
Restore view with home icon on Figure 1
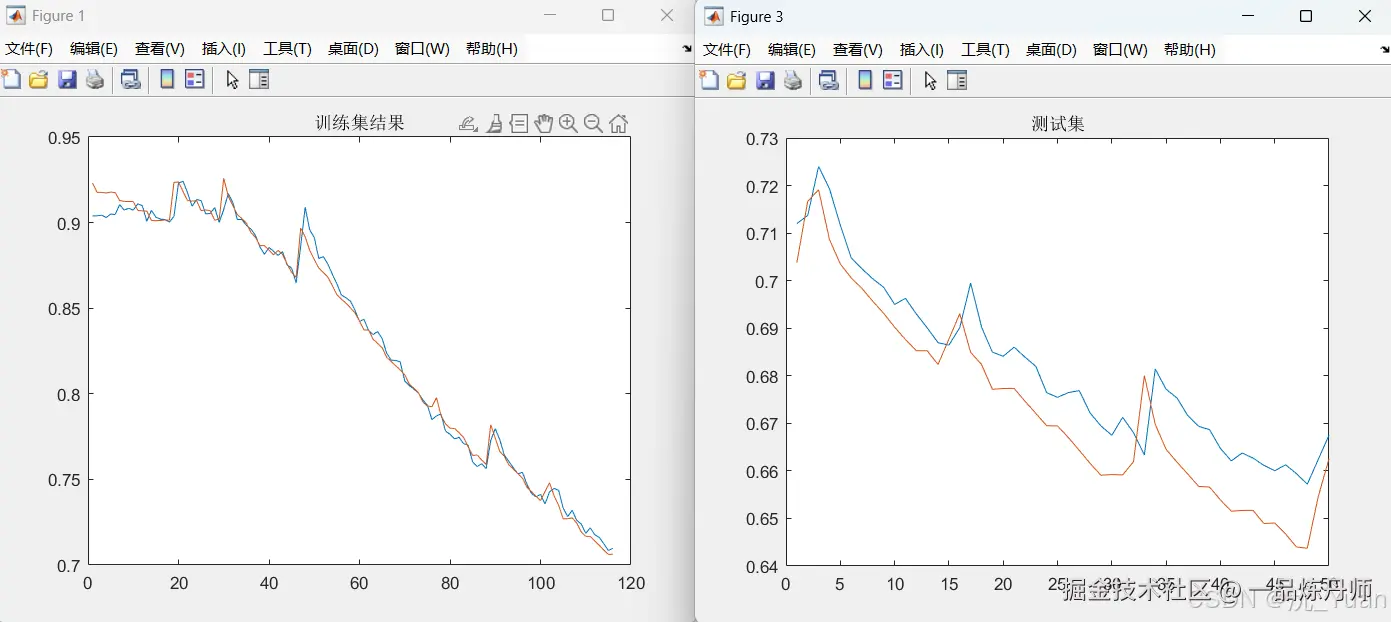(x=618, y=123)
